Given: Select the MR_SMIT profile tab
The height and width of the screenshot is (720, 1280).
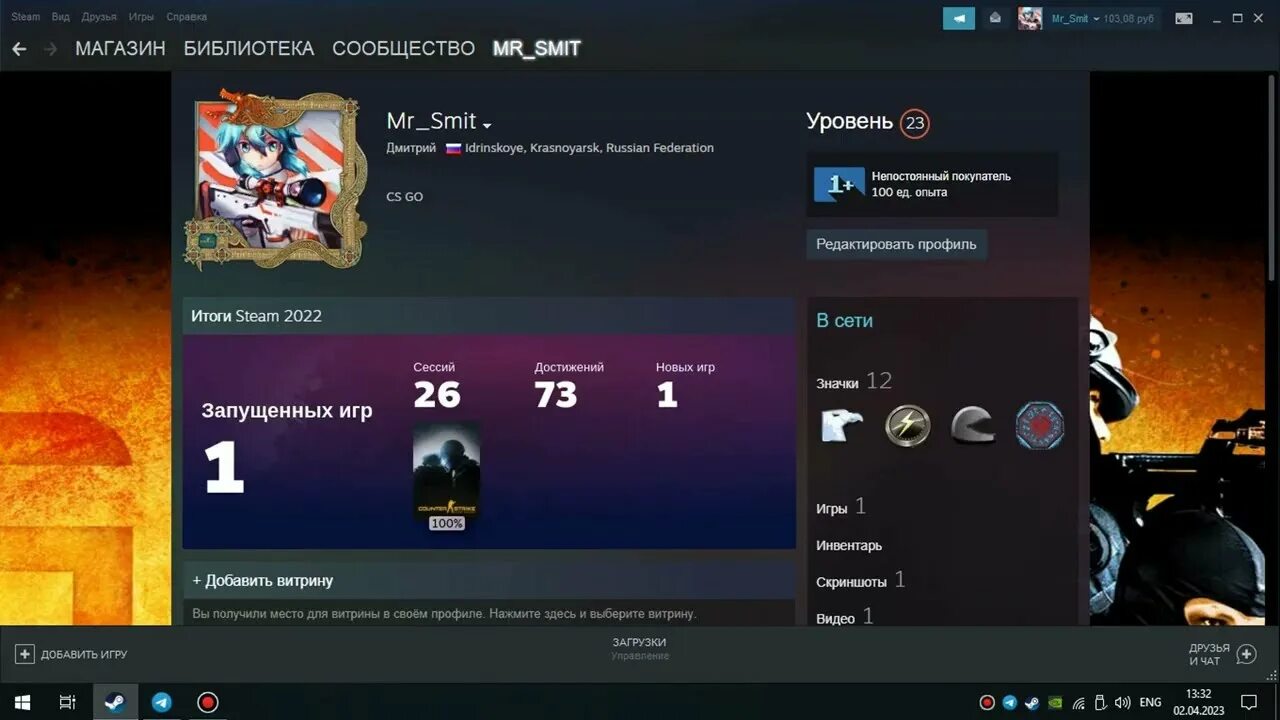Looking at the screenshot, I should pyautogui.click(x=537, y=48).
